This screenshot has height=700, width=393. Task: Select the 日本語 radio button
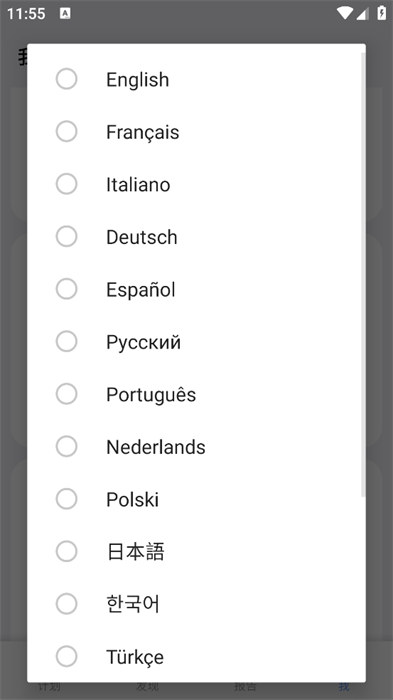pyautogui.click(x=67, y=551)
